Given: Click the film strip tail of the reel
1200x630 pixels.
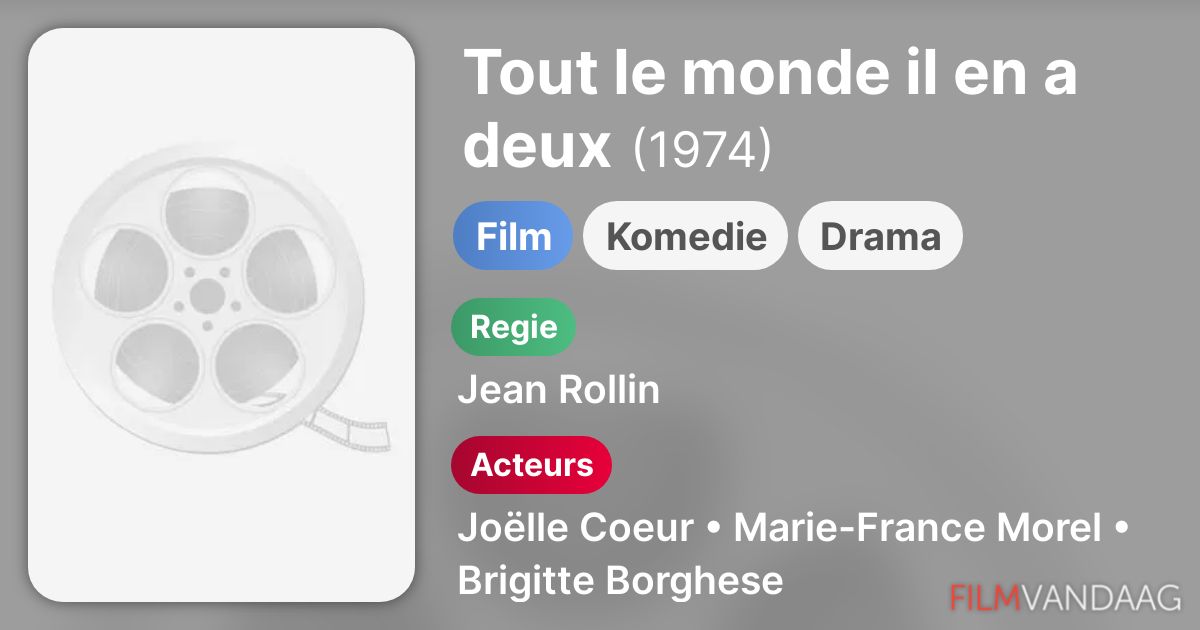Looking at the screenshot, I should click(x=352, y=428).
